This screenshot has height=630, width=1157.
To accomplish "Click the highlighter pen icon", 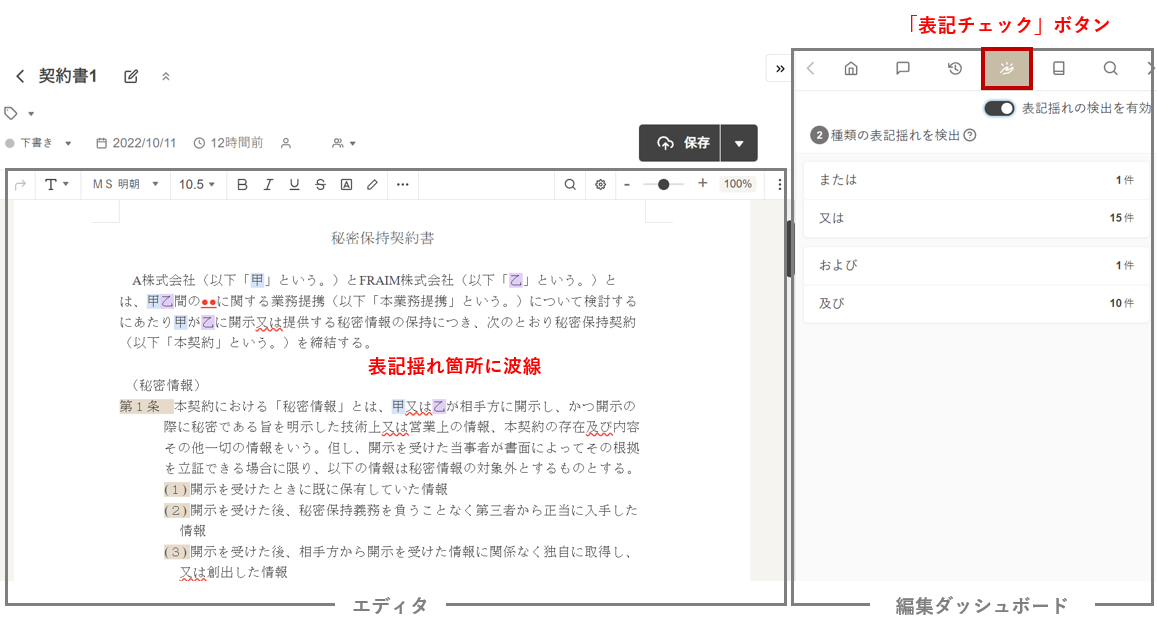I will [x=372, y=184].
